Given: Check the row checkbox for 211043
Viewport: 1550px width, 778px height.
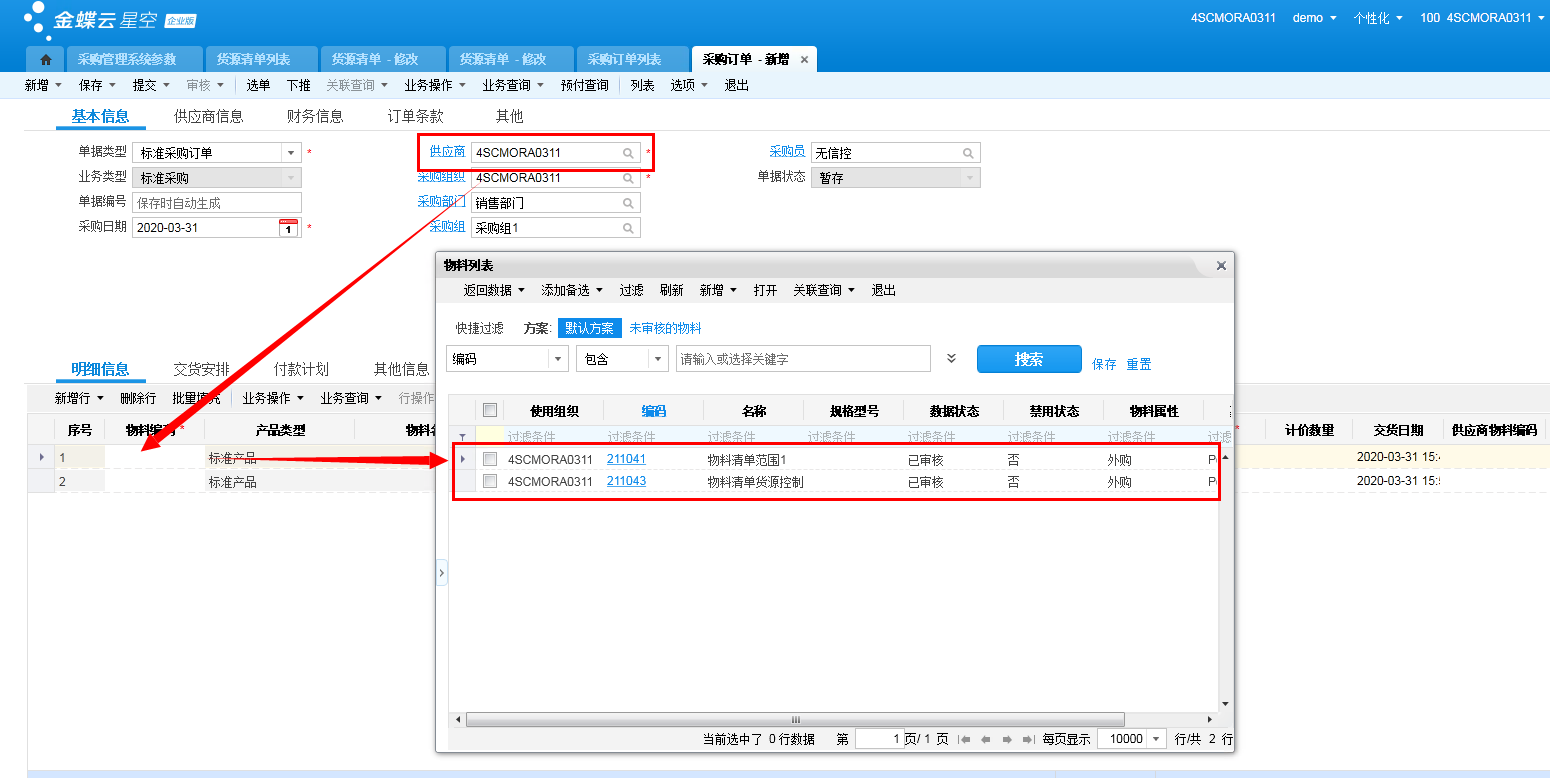Looking at the screenshot, I should [x=490, y=481].
